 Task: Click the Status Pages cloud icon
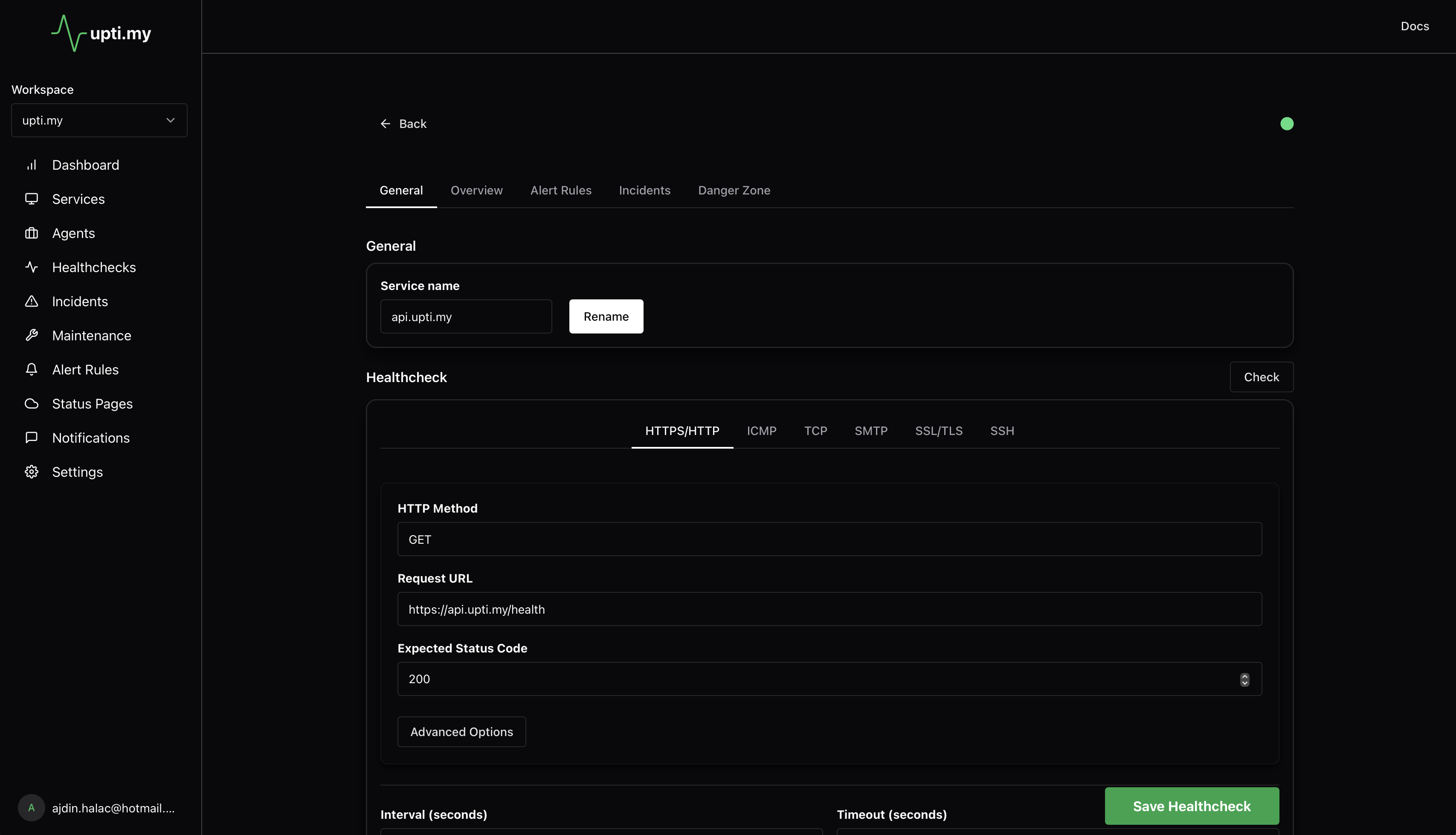point(32,404)
